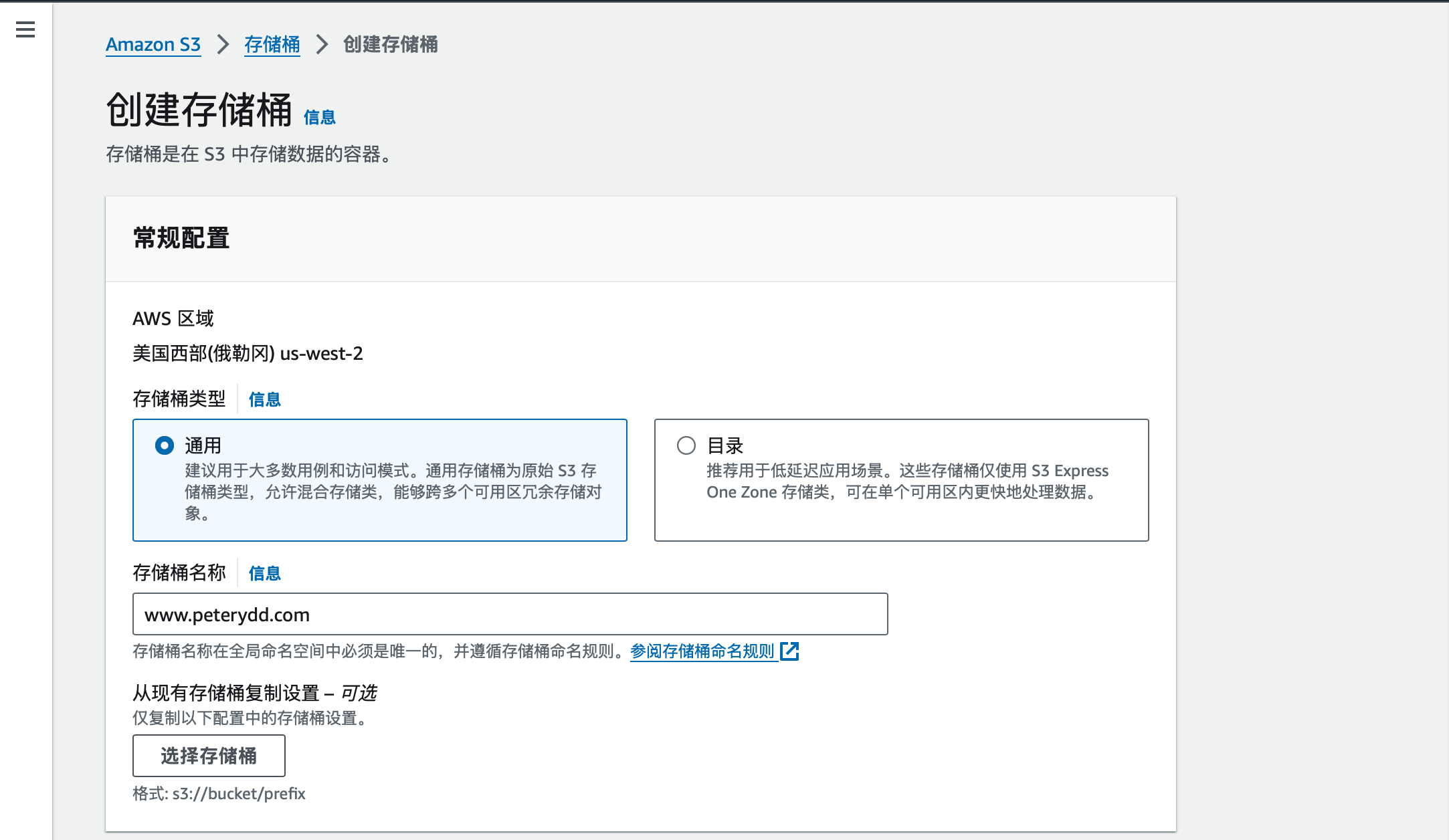1449x840 pixels.
Task: Open the 存储桶 breadcrumb link
Action: tap(272, 45)
